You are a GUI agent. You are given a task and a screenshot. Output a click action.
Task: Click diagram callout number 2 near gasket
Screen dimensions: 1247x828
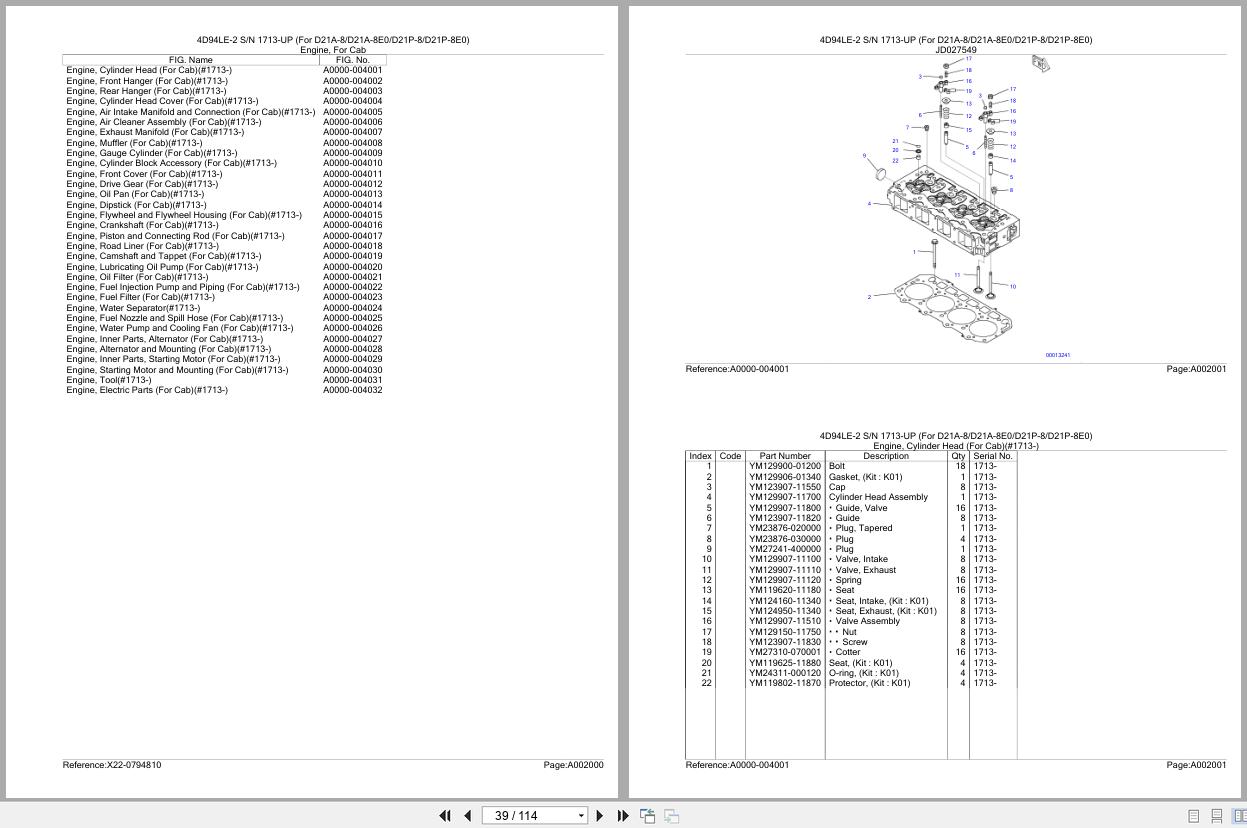tap(869, 297)
